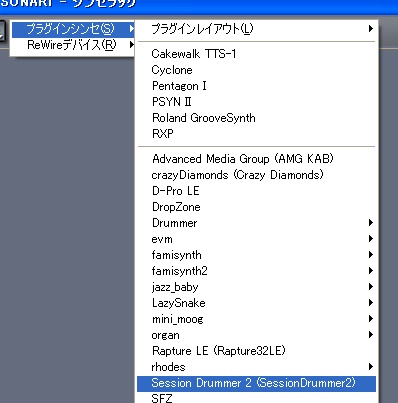The image size is (398, 403).
Task: Click the arrow beside ReWireデバイス(R)
Action: pyautogui.click(x=132, y=44)
